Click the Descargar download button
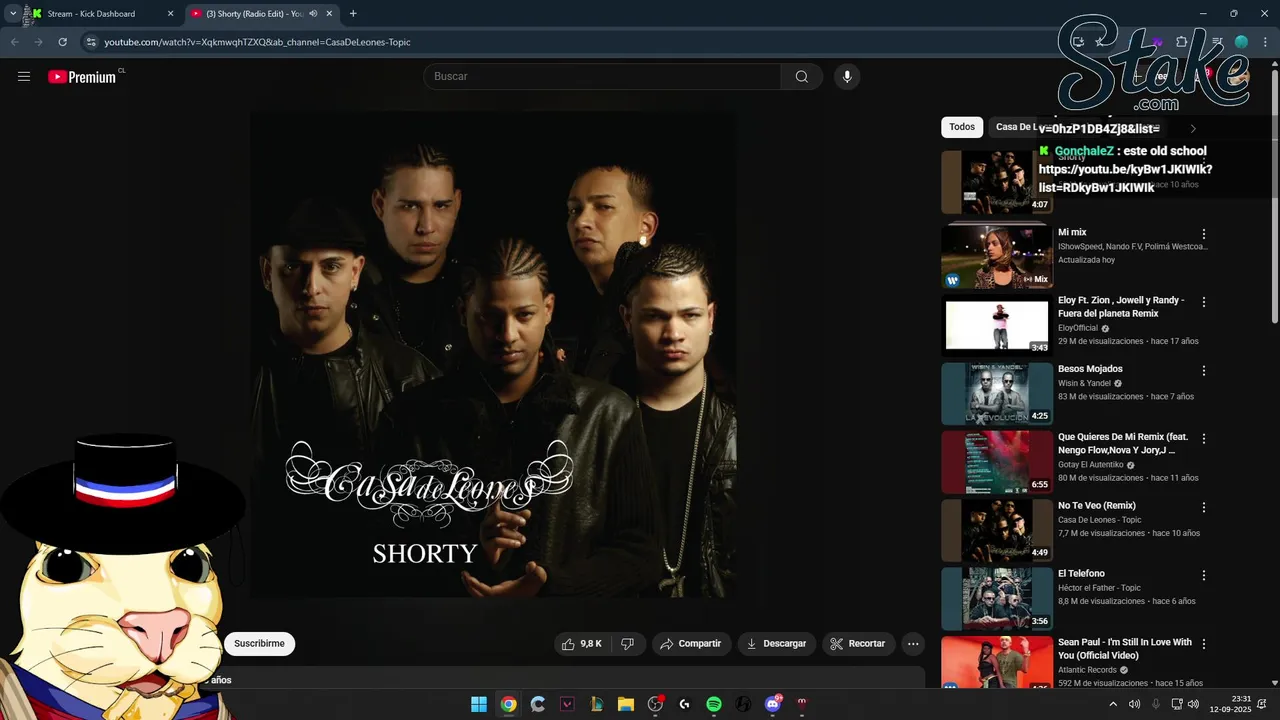This screenshot has height=720, width=1280. point(776,644)
